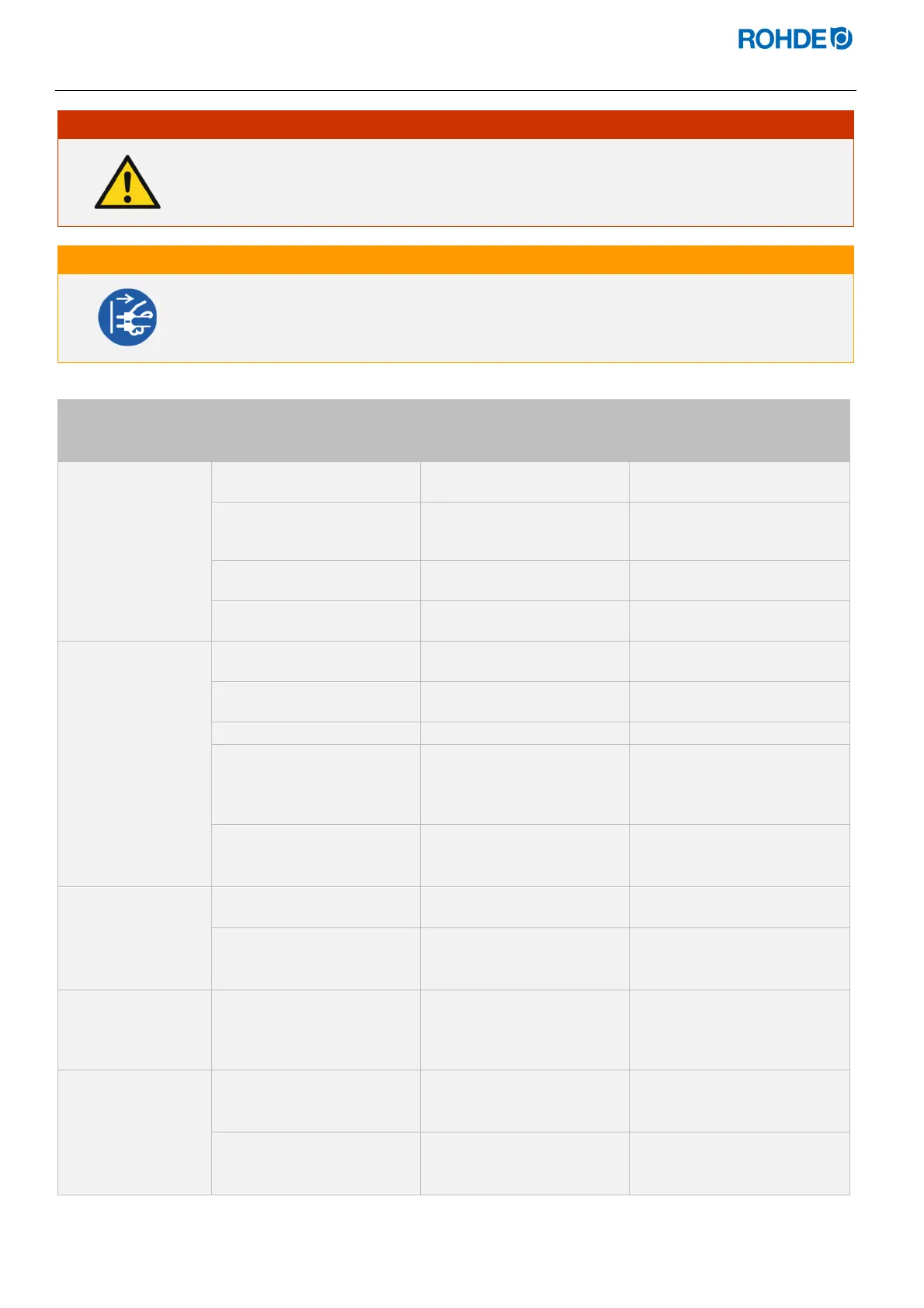Select the fourth merged cell in the first table column

(x=134, y=1029)
